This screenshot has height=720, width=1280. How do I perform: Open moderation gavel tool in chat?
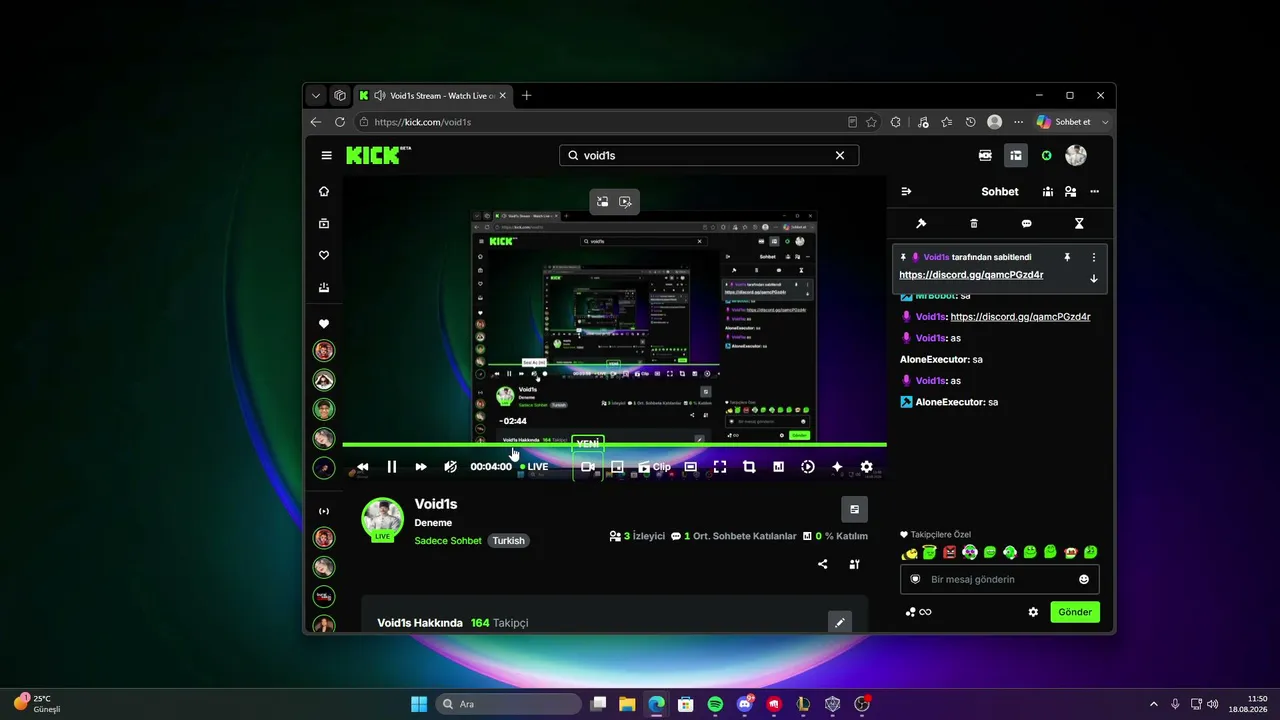click(921, 223)
